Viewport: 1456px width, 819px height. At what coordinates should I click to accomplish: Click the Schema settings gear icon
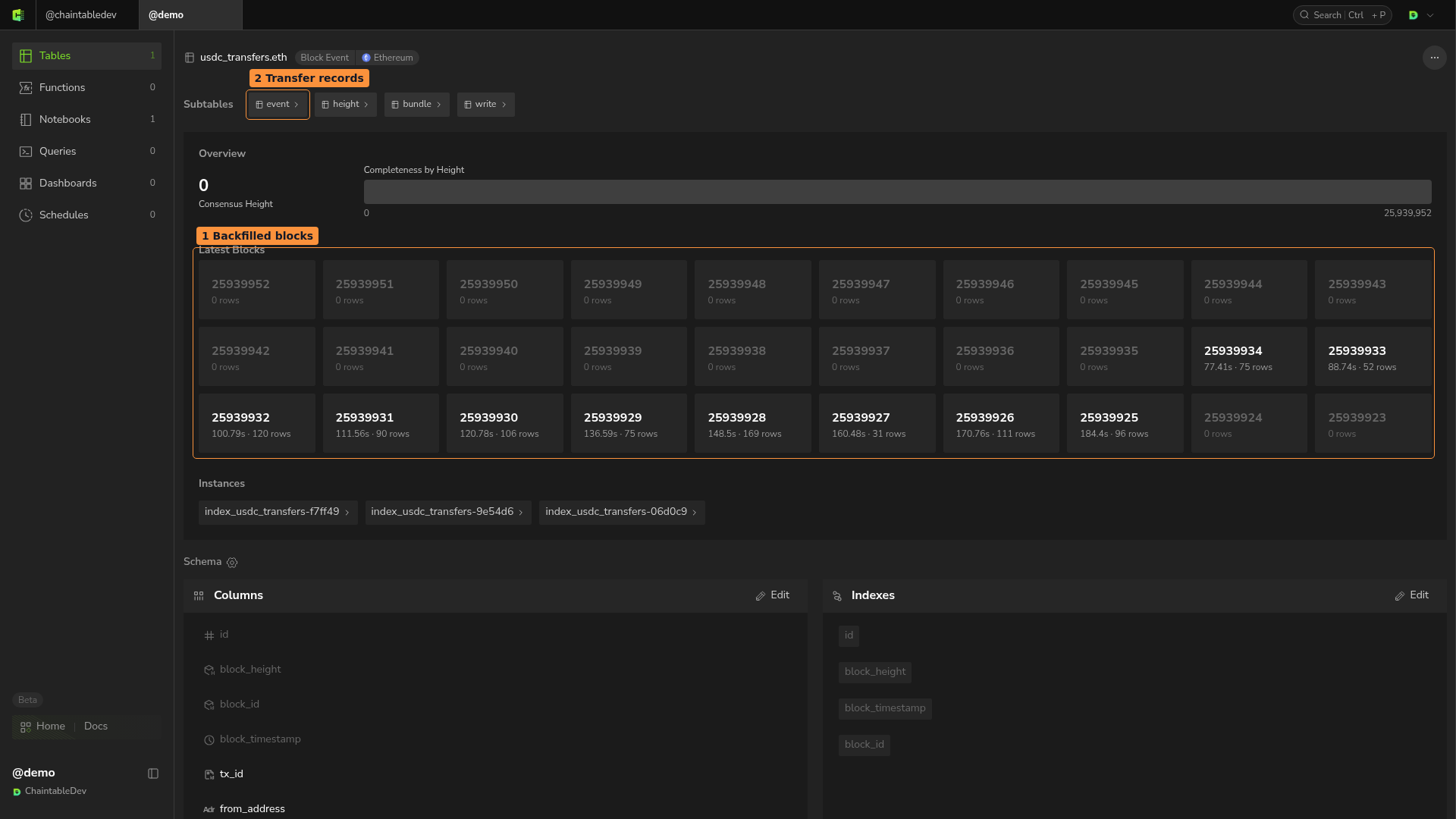point(232,563)
